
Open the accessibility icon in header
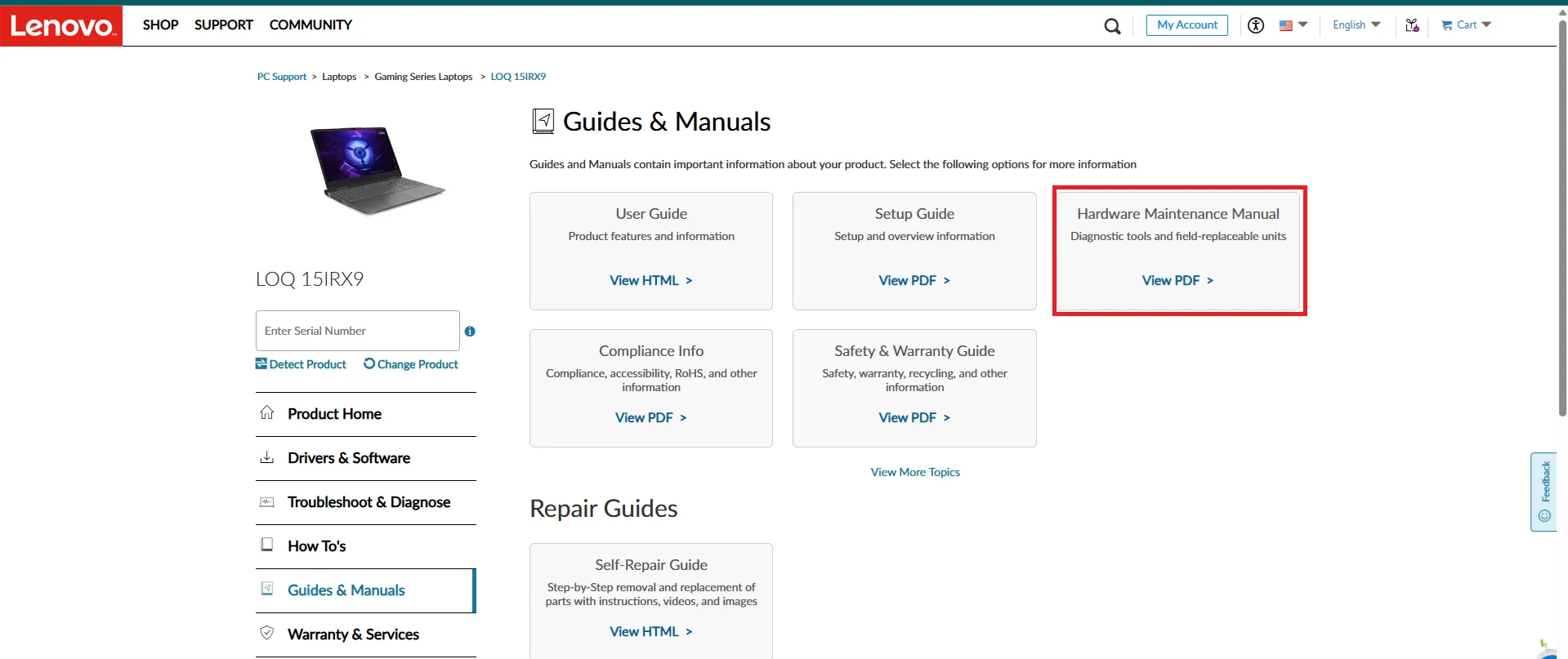1256,25
